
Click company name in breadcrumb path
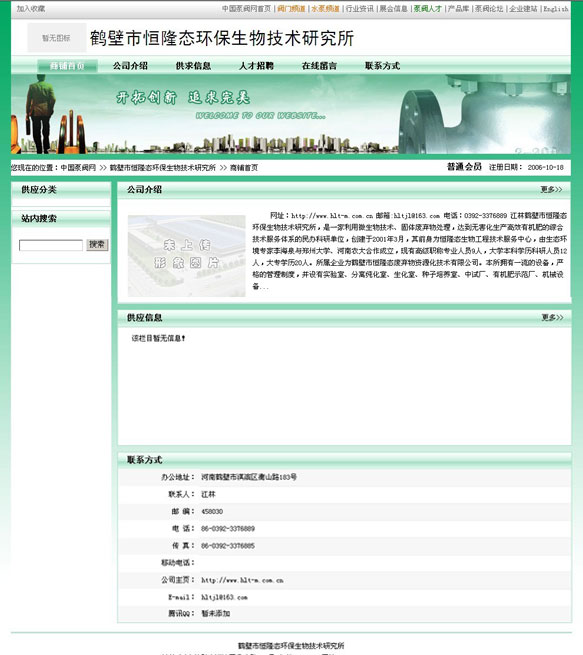point(163,168)
